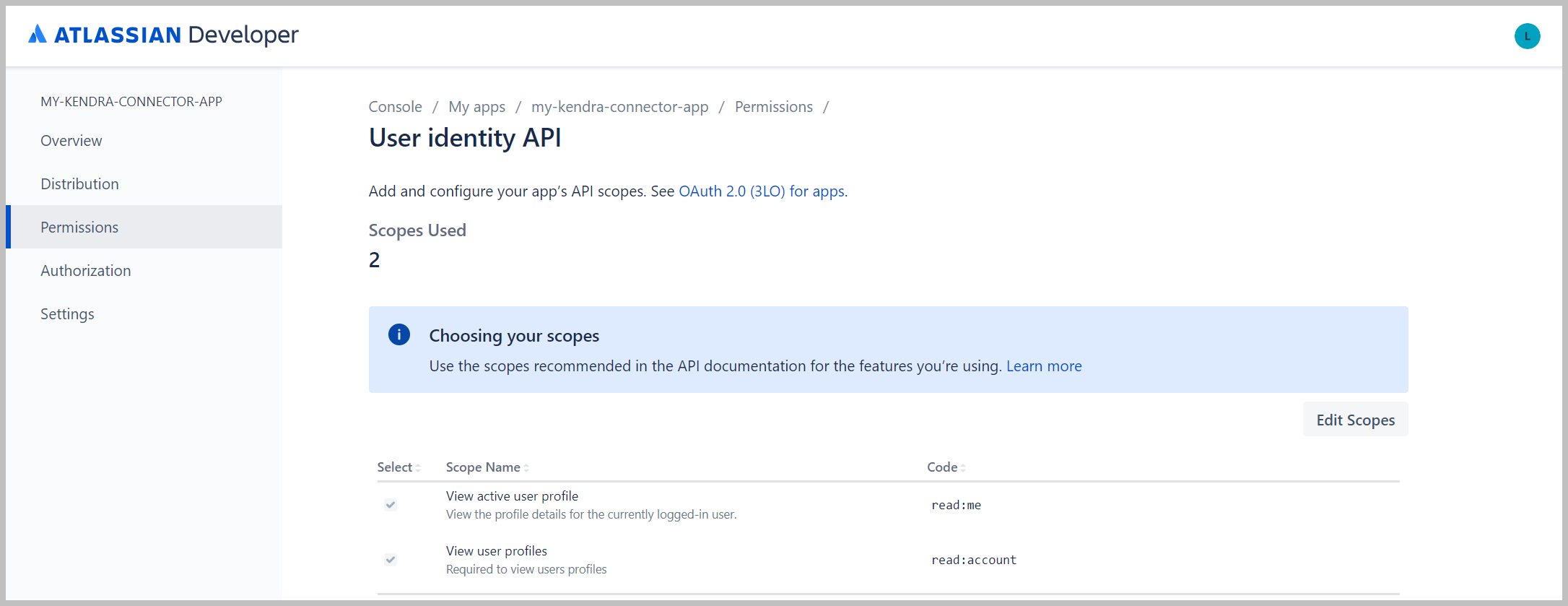The height and width of the screenshot is (606, 1568).
Task: Select Permissions in the sidebar
Action: [x=144, y=227]
